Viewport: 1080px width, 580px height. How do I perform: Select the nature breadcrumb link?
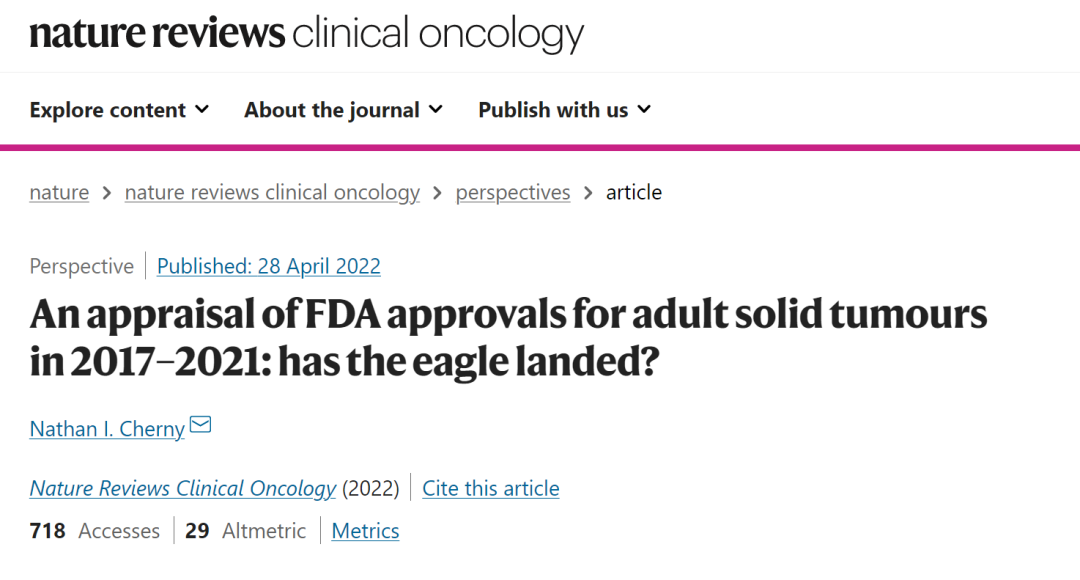58,192
